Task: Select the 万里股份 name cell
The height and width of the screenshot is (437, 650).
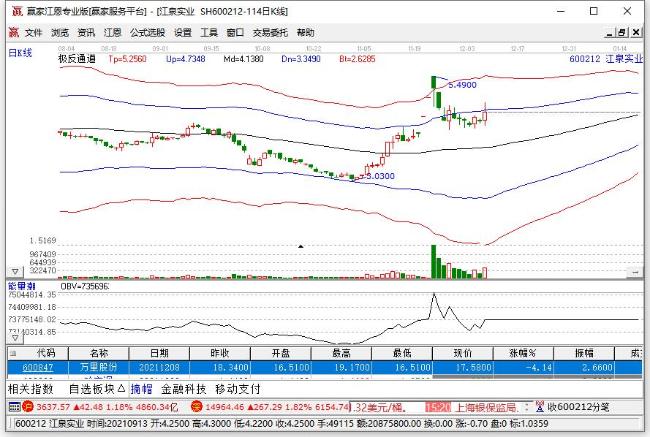Action: 99,367
